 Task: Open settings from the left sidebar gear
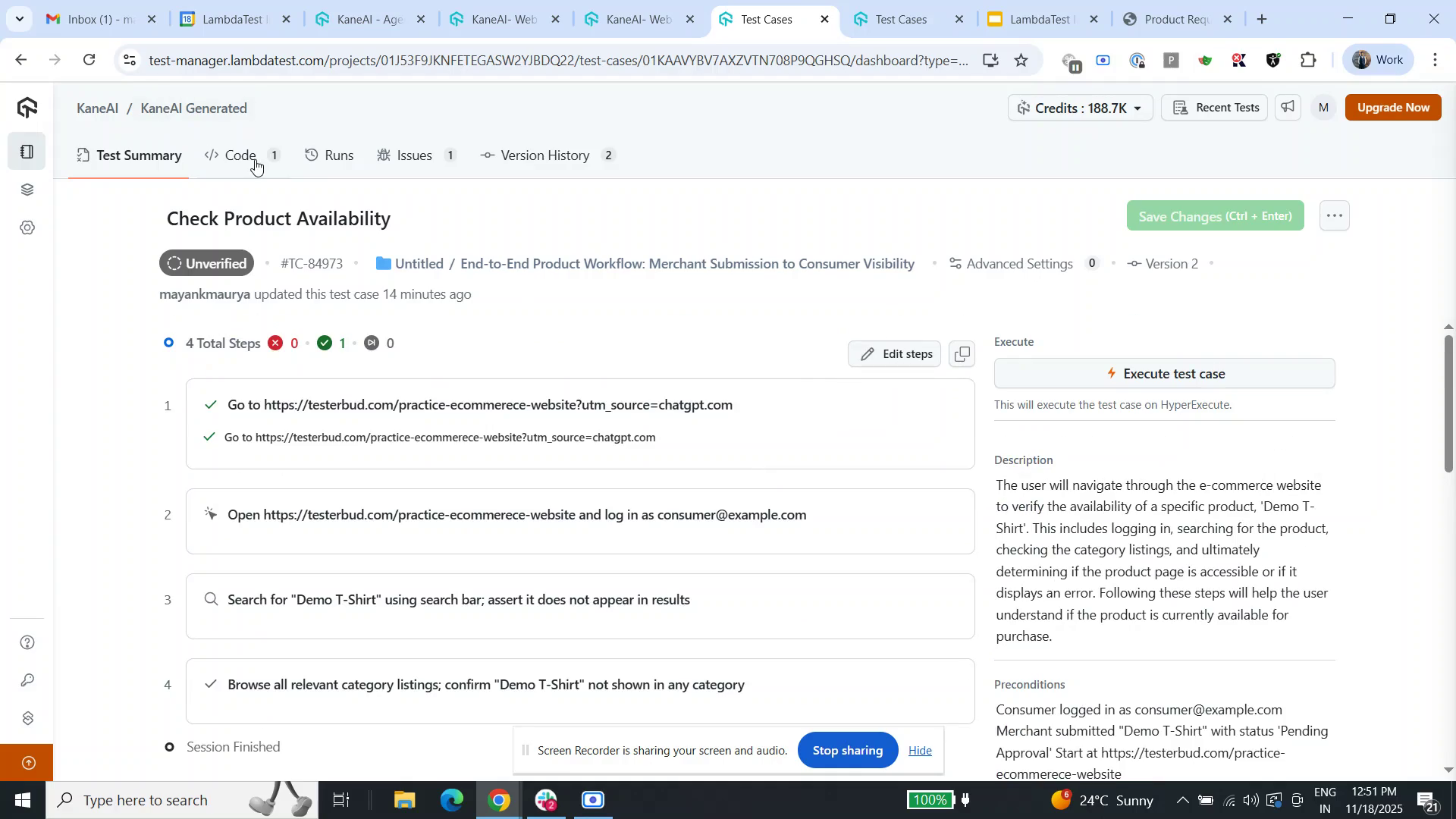point(27,227)
